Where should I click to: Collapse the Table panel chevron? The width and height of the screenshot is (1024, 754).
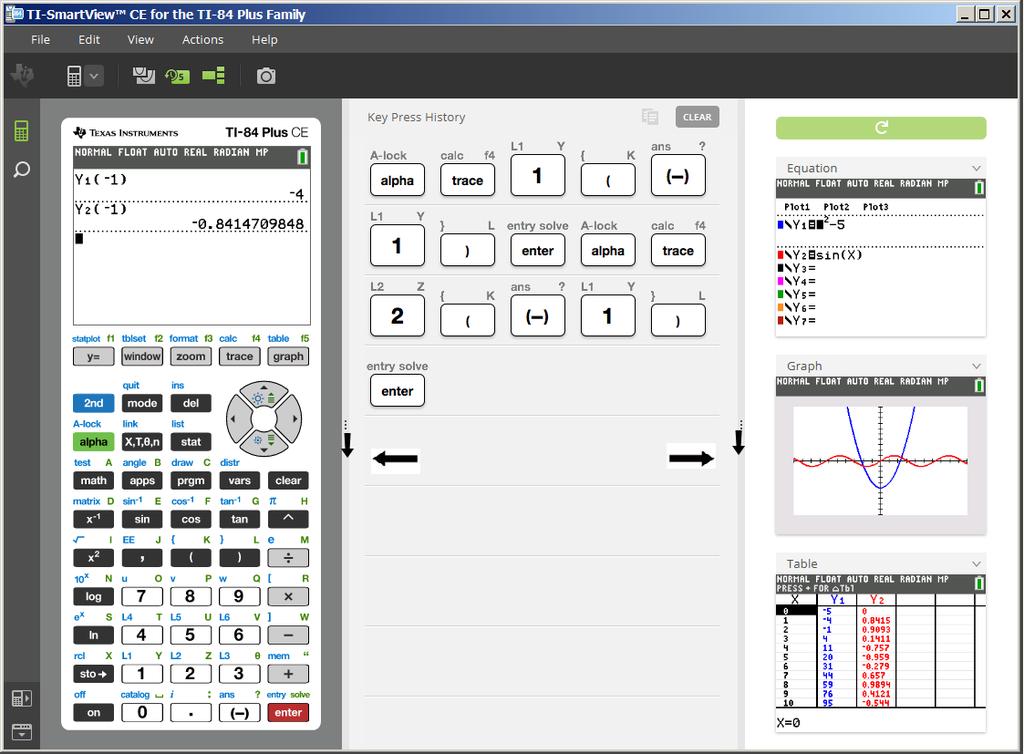click(x=976, y=564)
